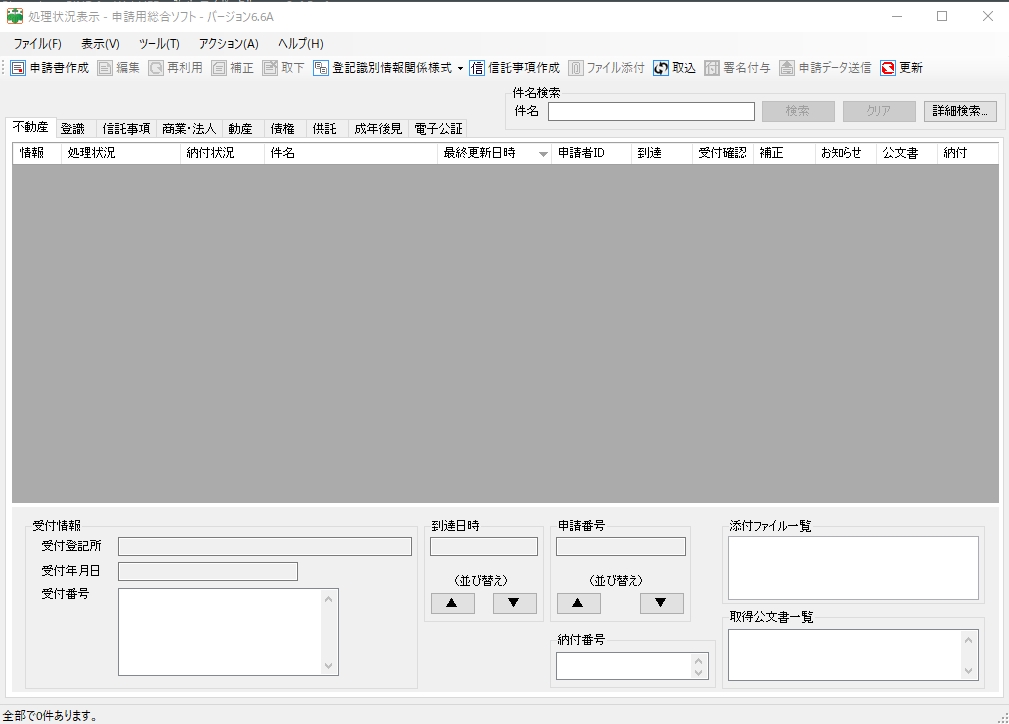Image resolution: width=1009 pixels, height=724 pixels.
Task: Sort by the 情報 column header
Action: [x=37, y=153]
